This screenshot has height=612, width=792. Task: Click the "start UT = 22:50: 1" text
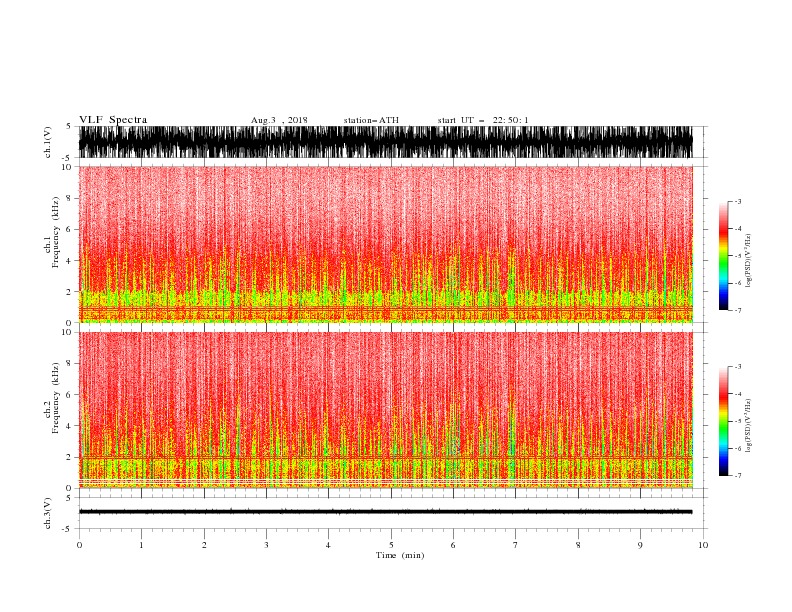(483, 120)
